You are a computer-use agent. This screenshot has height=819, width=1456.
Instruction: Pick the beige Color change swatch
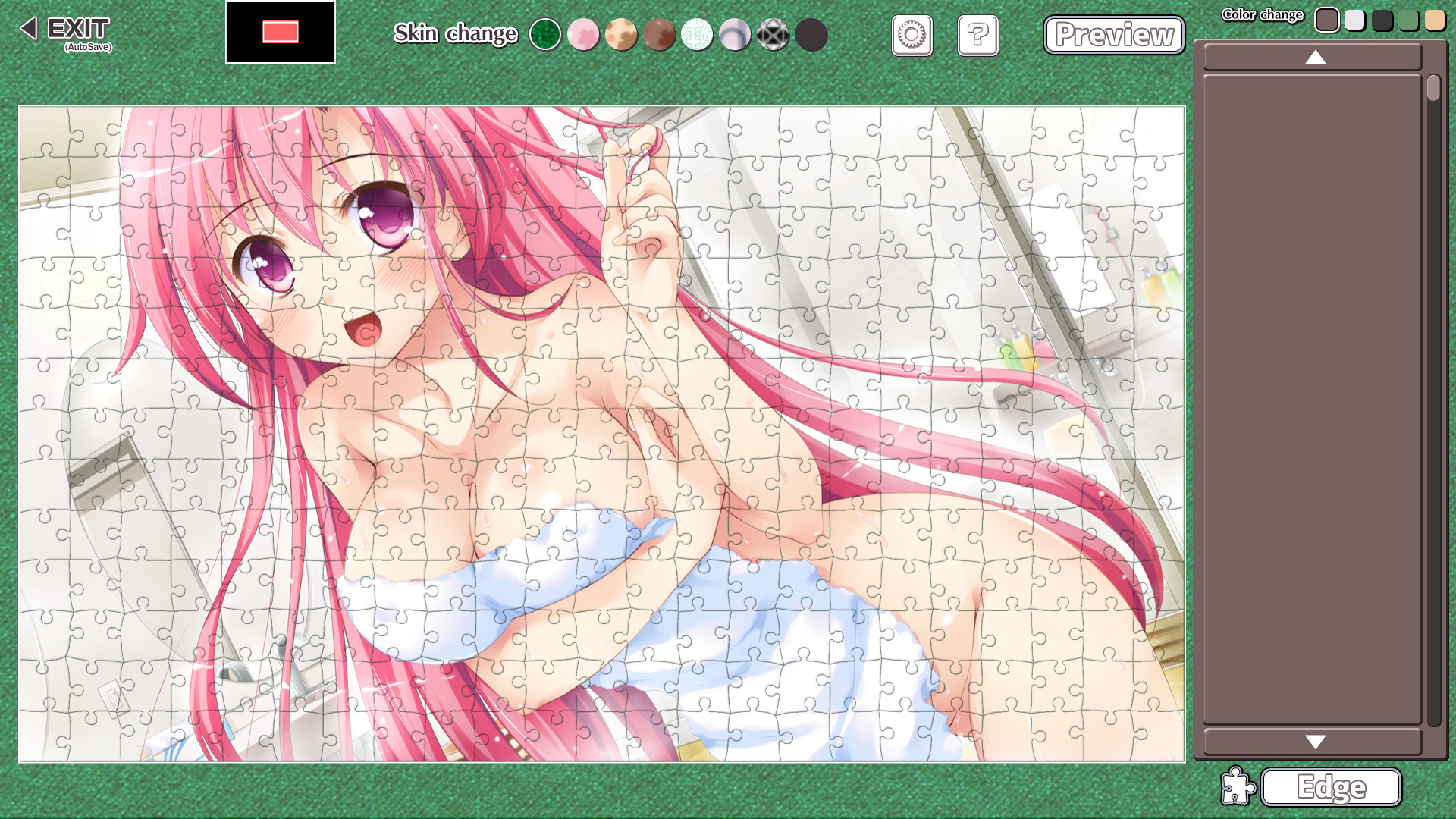pos(1435,20)
